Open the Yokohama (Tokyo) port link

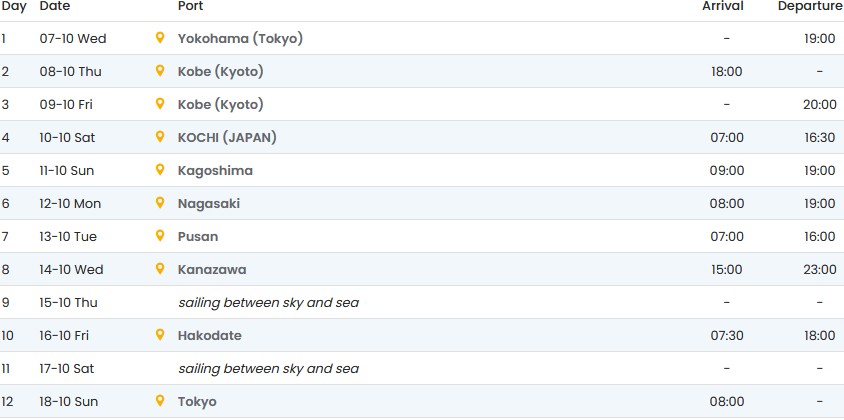pos(240,39)
